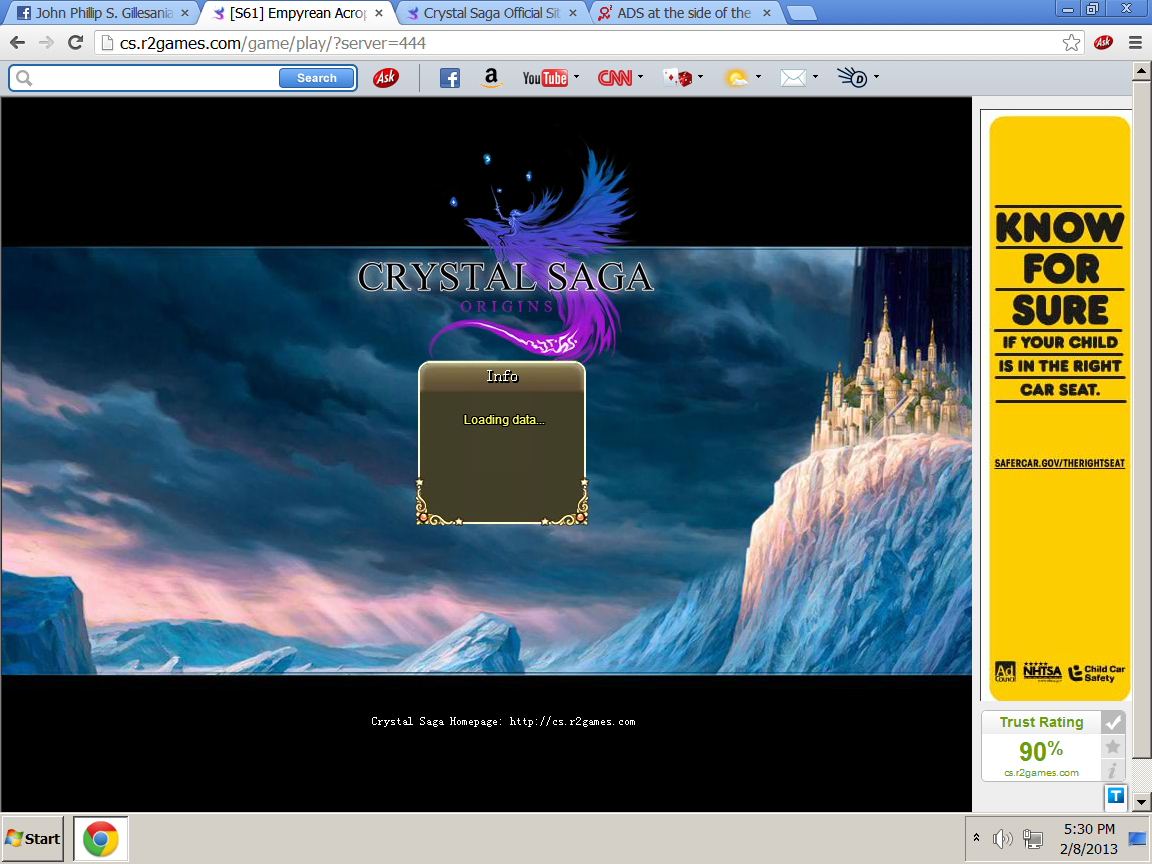Click the info icon in Trust Rating widget

coord(1113,770)
